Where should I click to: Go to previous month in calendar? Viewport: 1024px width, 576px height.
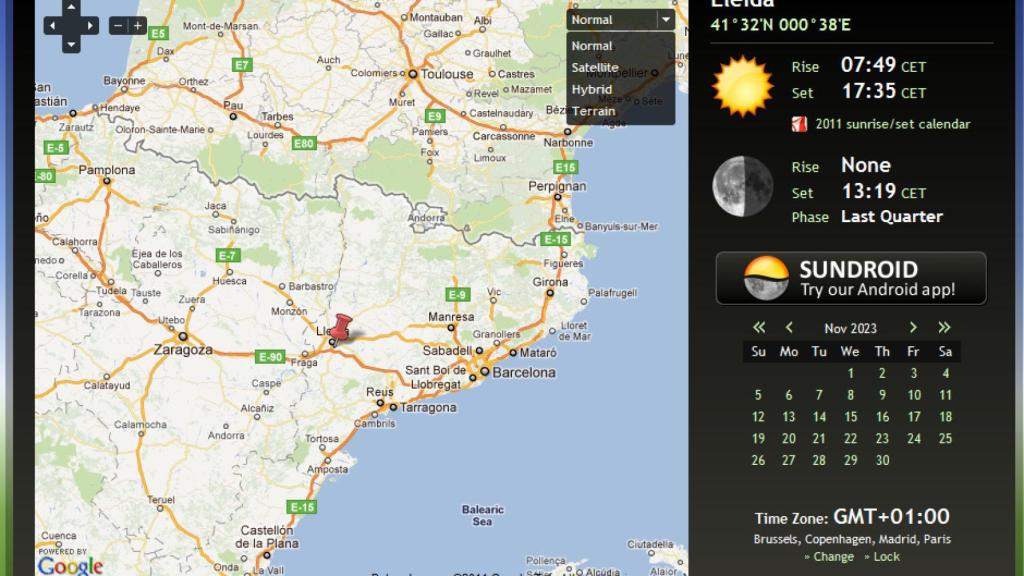point(789,328)
